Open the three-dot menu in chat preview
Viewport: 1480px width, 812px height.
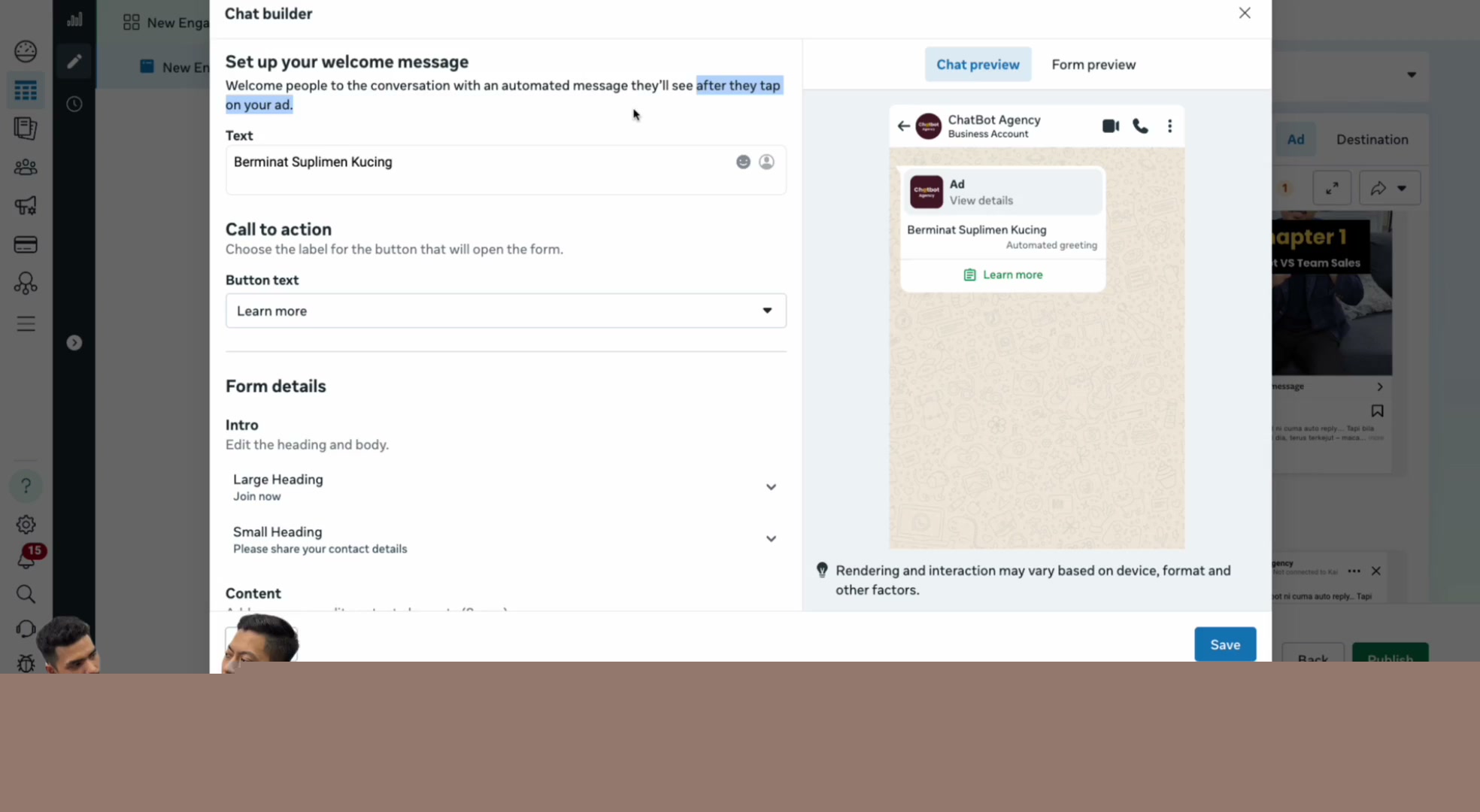(x=1169, y=126)
